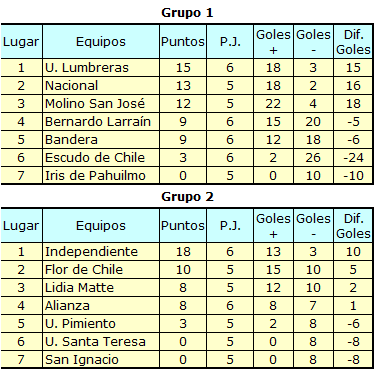Click the Grupo 1 title

[x=187, y=13]
